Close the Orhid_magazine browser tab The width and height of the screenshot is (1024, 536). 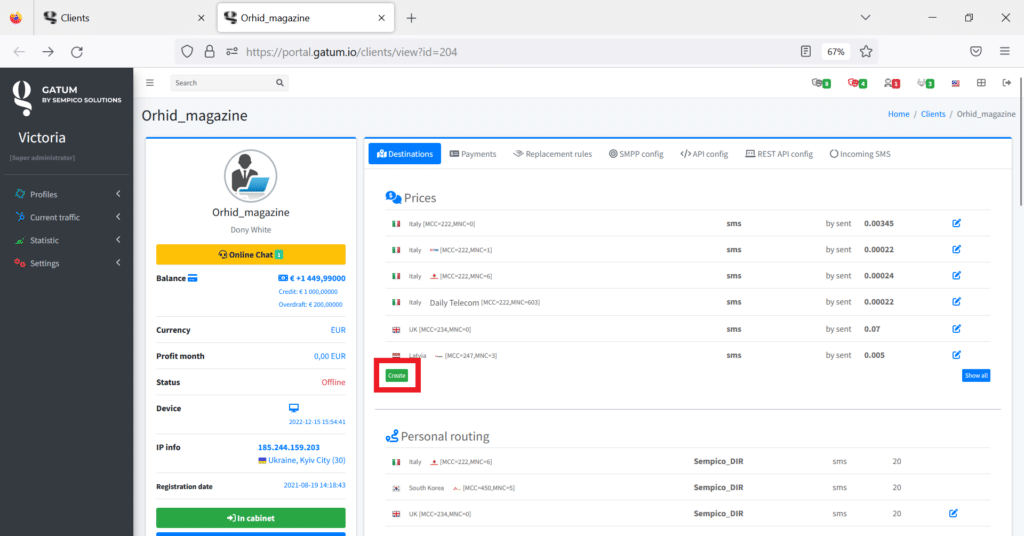pos(381,18)
